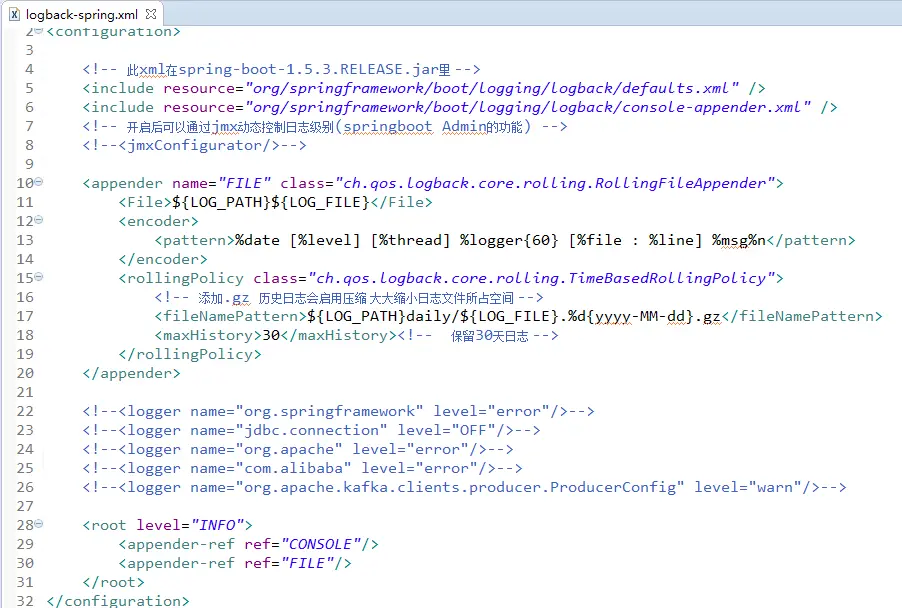
Task: Click the closing appender tag on line 20
Action: tap(131, 373)
